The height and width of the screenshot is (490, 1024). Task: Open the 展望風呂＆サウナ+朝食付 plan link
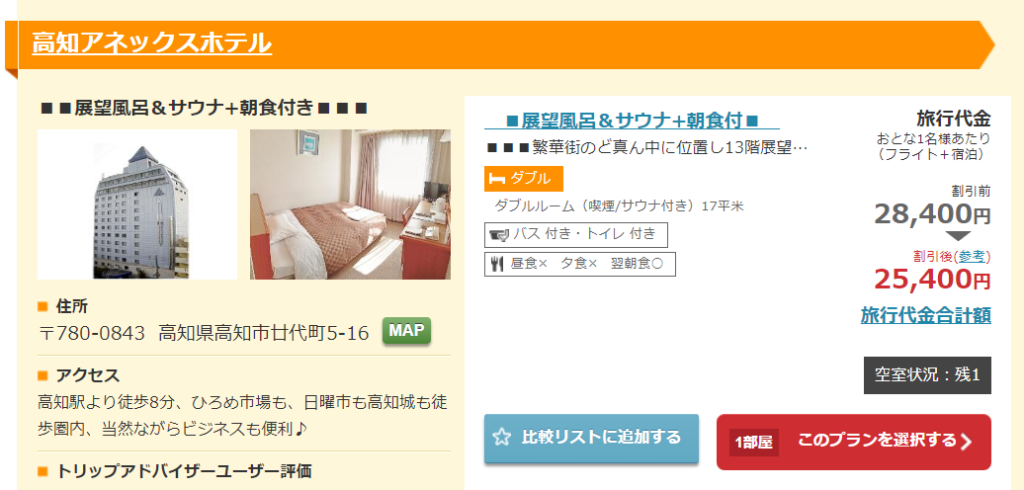click(x=632, y=120)
